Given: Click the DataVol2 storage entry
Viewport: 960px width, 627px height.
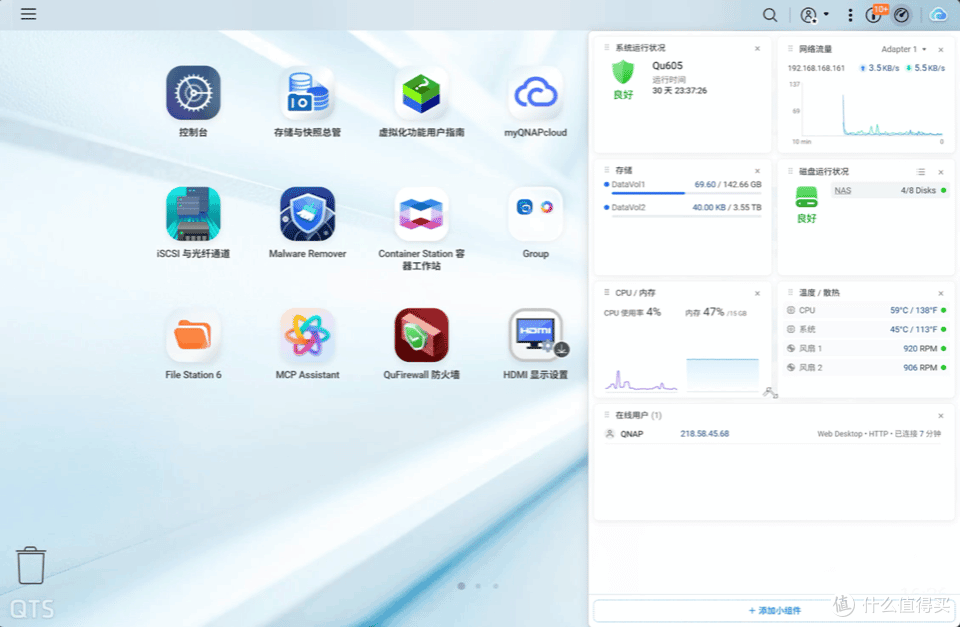Looking at the screenshot, I should coord(683,211).
